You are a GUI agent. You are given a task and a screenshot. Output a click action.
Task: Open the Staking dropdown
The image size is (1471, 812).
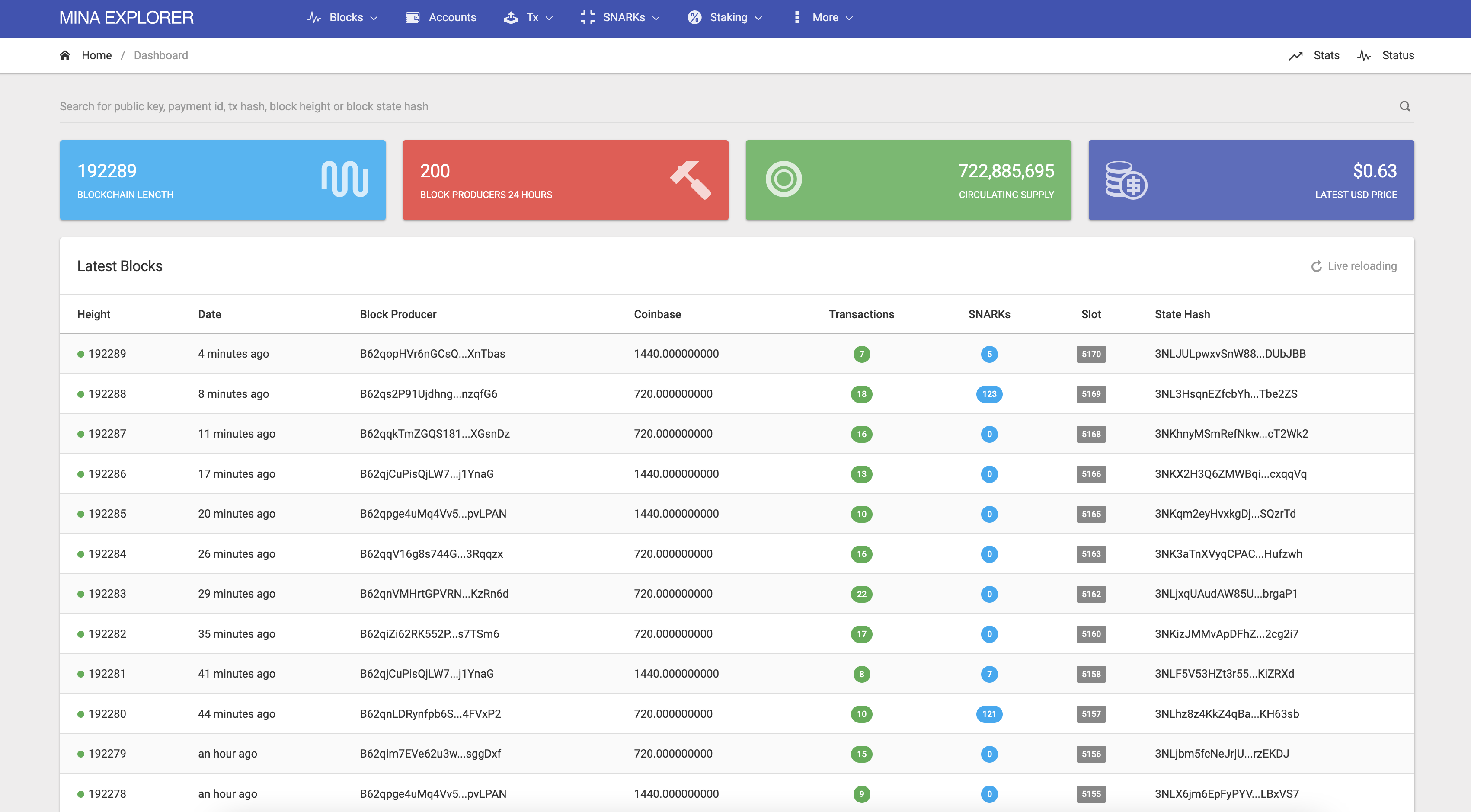(x=759, y=17)
